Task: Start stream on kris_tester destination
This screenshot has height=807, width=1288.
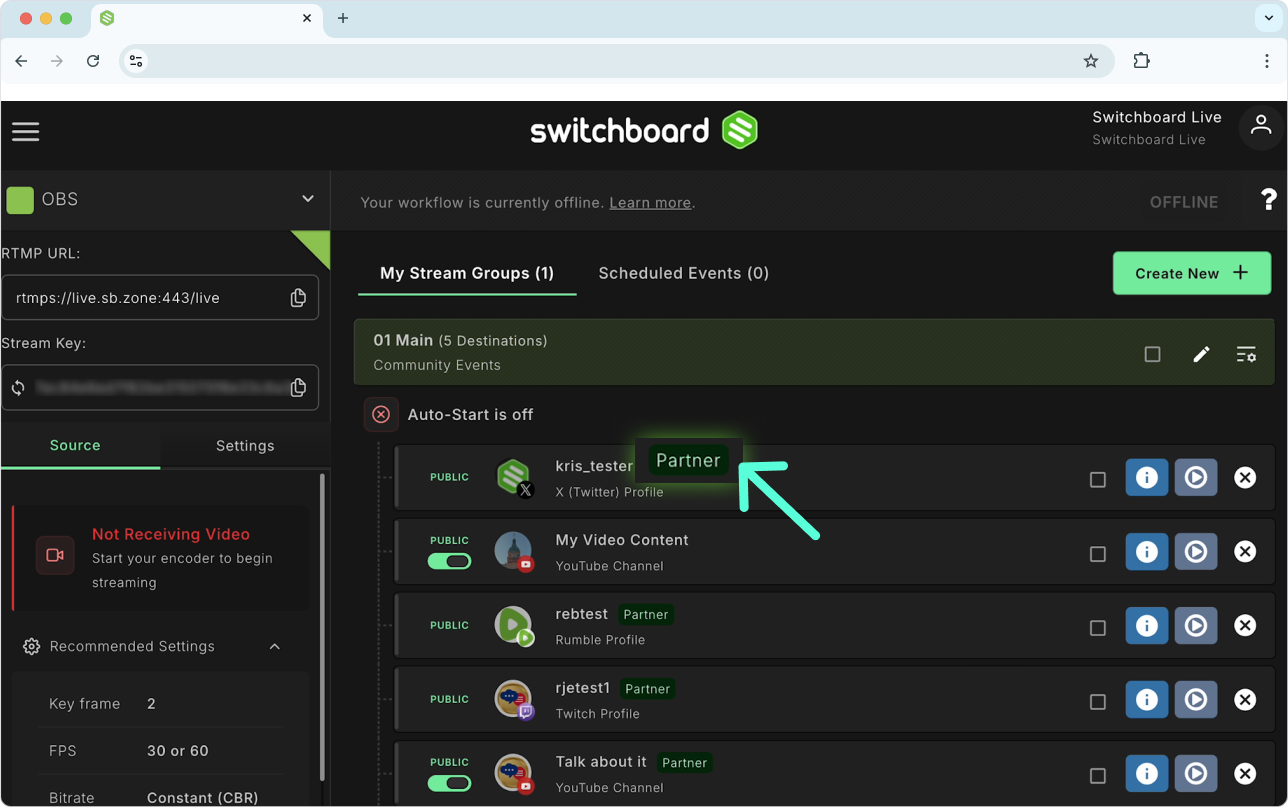Action: (1196, 478)
